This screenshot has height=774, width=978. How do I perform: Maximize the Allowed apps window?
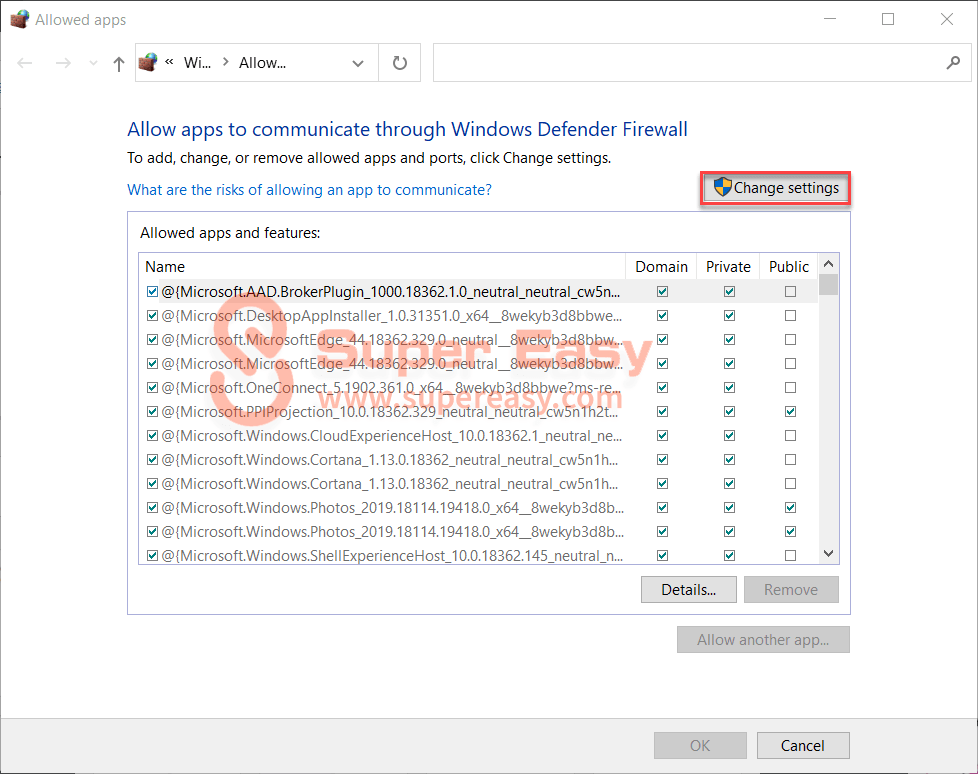point(888,19)
